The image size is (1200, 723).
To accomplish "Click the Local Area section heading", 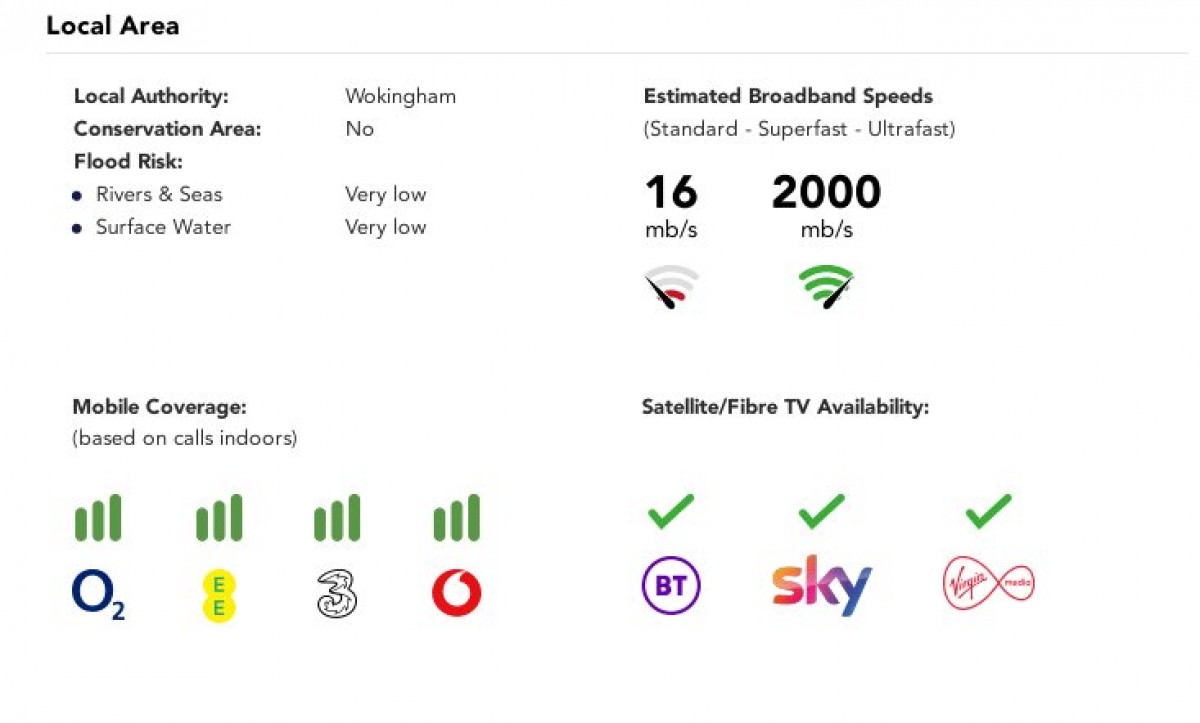I will pos(113,26).
